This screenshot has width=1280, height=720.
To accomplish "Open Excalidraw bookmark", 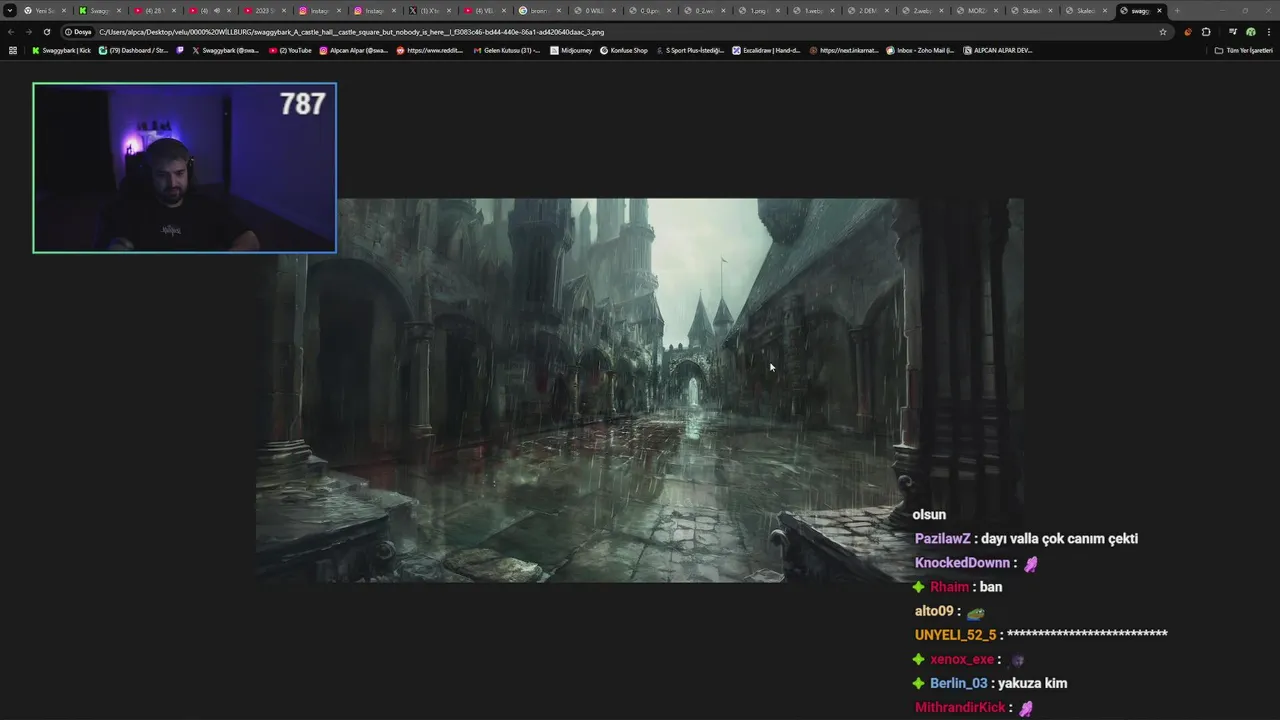I will click(x=766, y=50).
